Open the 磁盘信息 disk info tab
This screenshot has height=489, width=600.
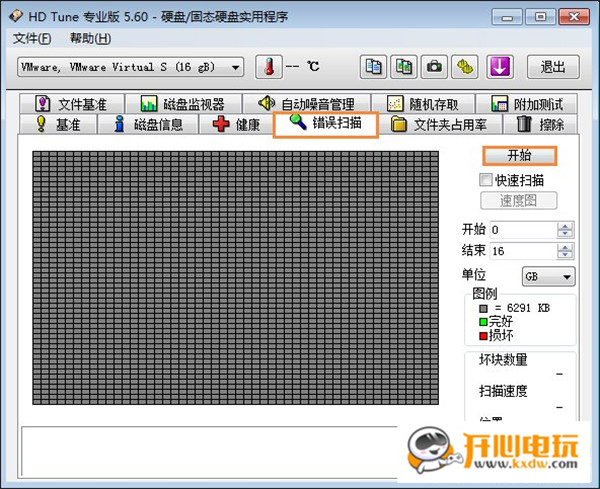[x=148, y=125]
